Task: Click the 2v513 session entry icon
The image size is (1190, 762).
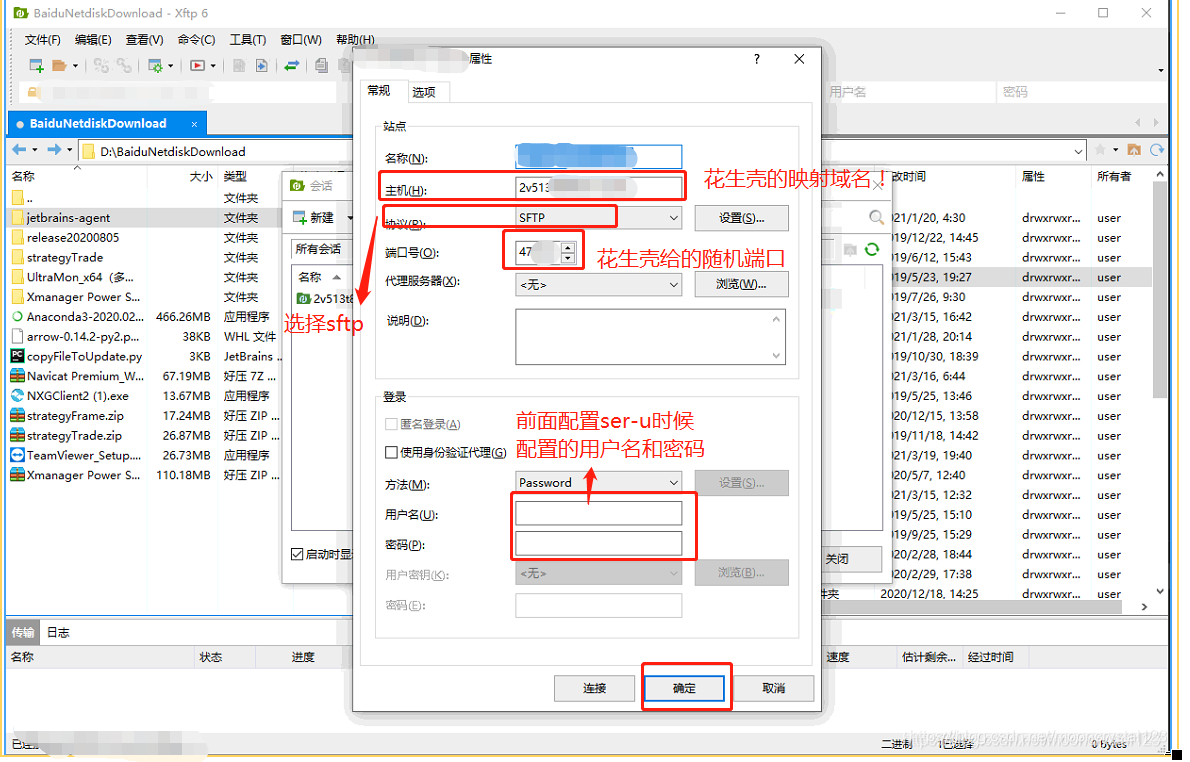Action: tap(304, 298)
